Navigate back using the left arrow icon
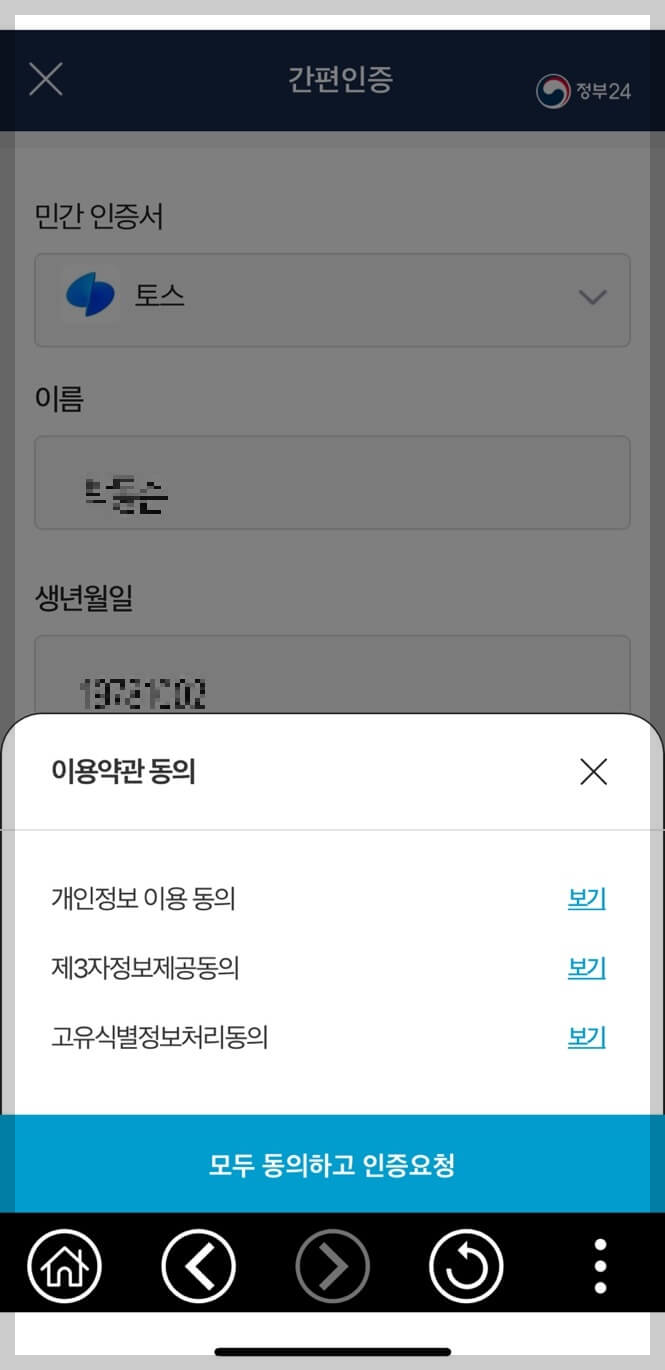 (198, 1264)
